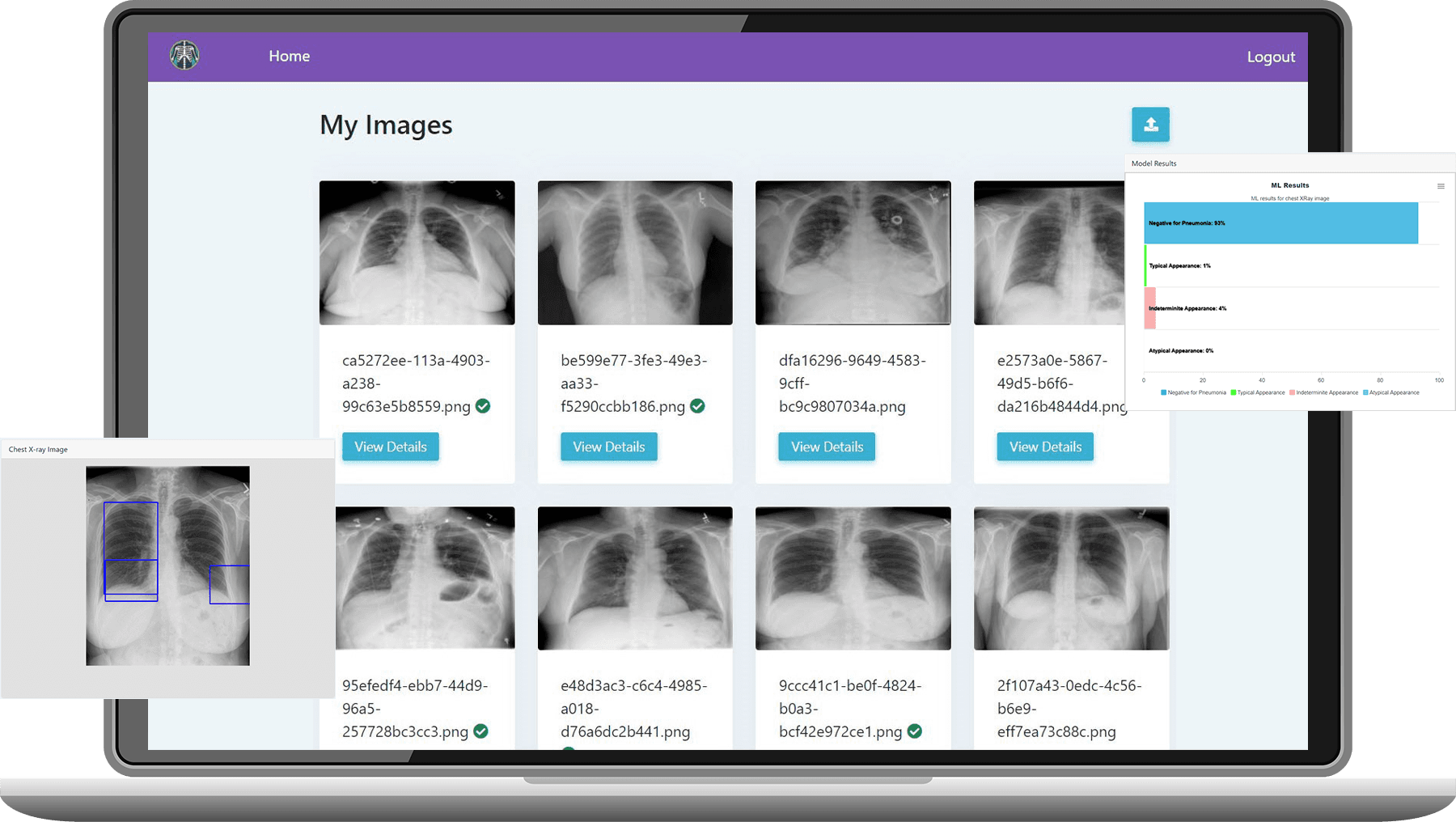Click the skeleton logo in the navbar
The image size is (1456, 822).
[x=184, y=56]
